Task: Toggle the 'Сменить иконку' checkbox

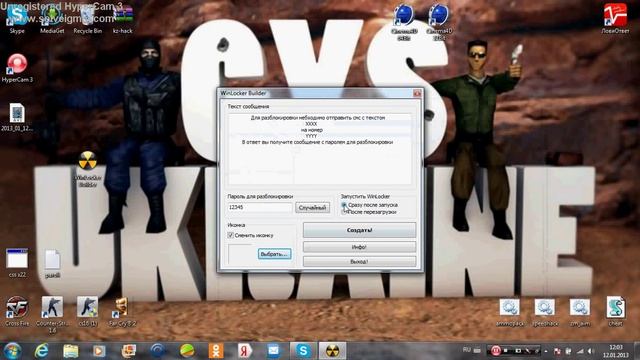Action: pos(231,235)
